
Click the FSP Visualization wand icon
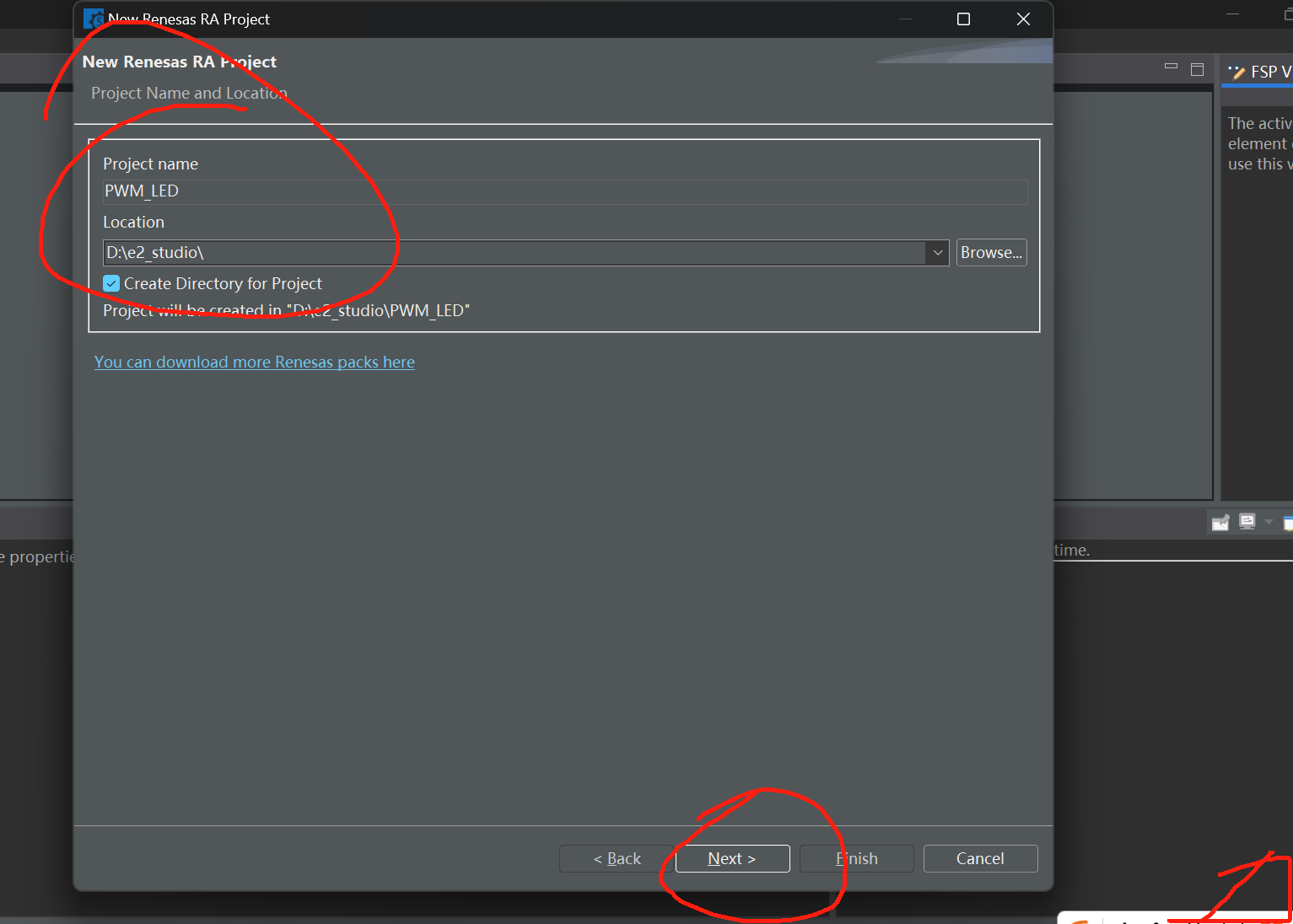click(x=1236, y=73)
